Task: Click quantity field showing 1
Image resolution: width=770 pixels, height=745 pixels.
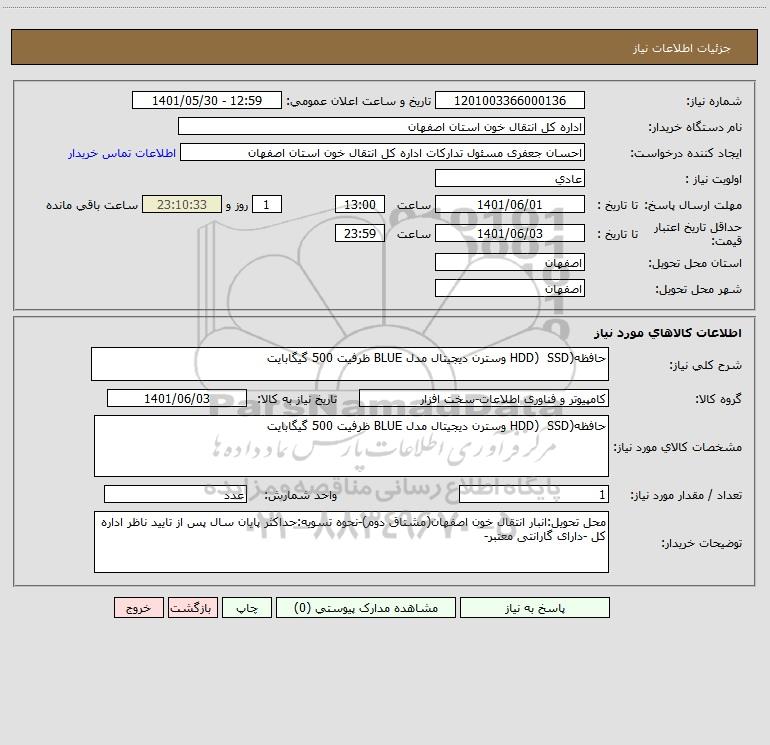Action: [534, 494]
